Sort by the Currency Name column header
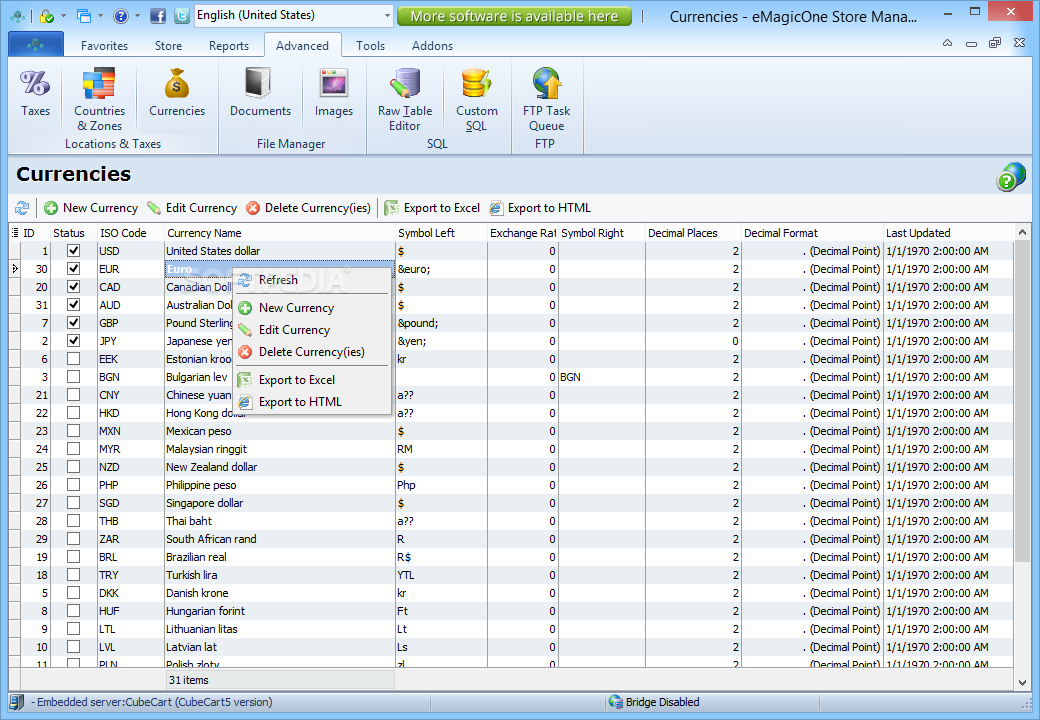 tap(279, 233)
